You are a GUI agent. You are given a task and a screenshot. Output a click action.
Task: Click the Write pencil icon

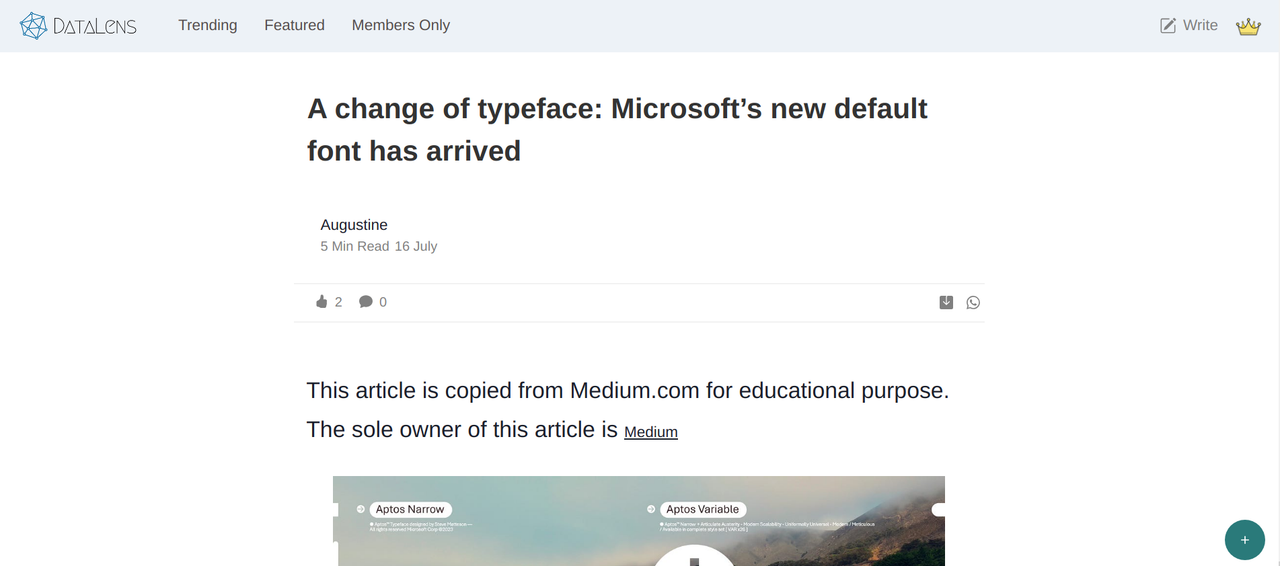[x=1168, y=26]
